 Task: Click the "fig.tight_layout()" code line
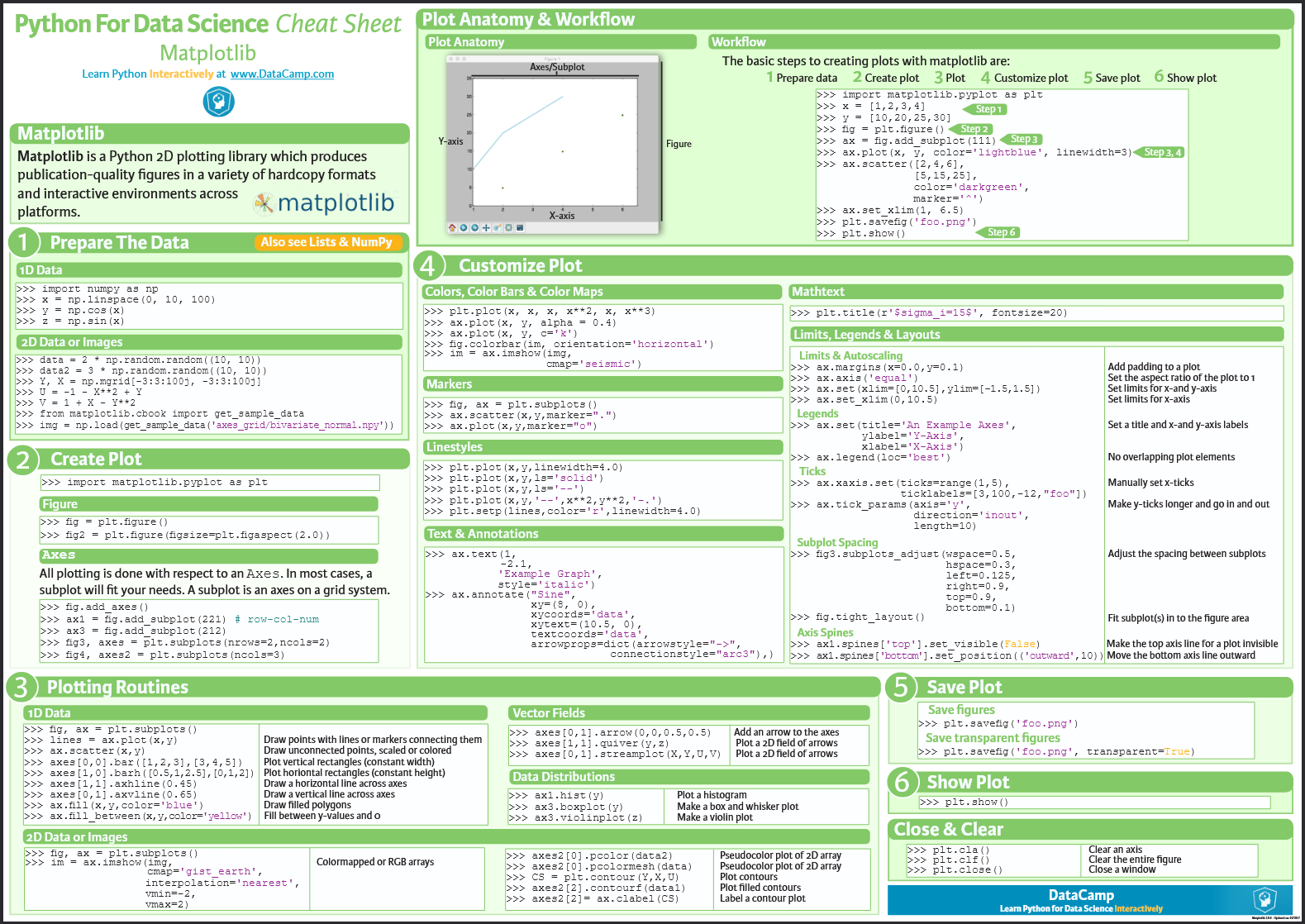pos(858,617)
